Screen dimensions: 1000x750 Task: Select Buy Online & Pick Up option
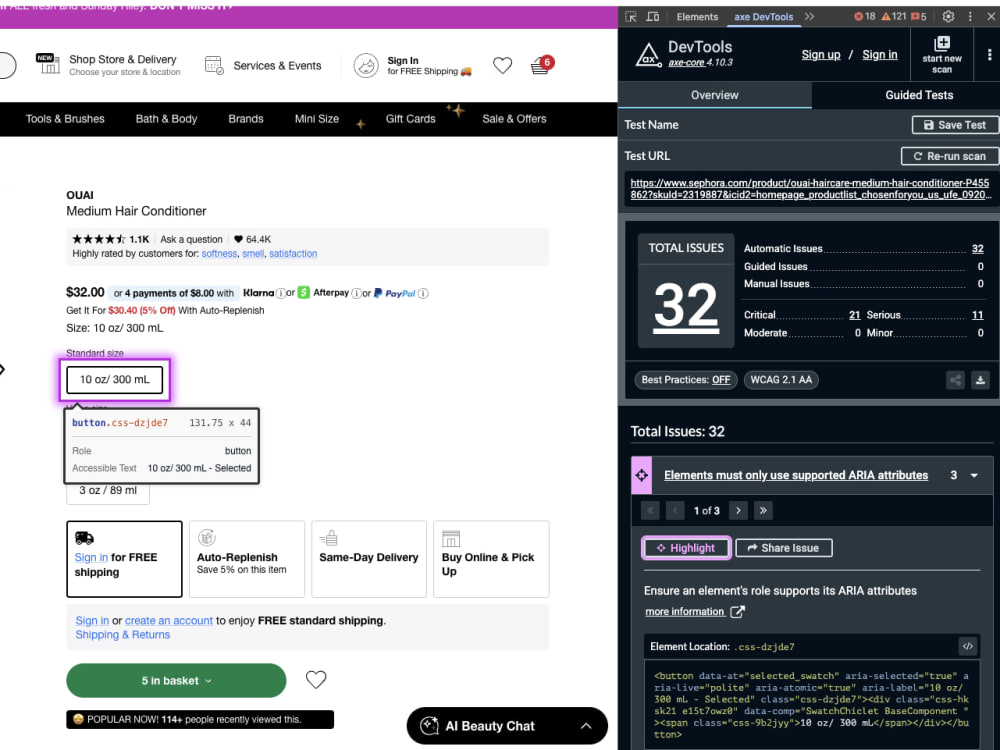[x=491, y=559]
